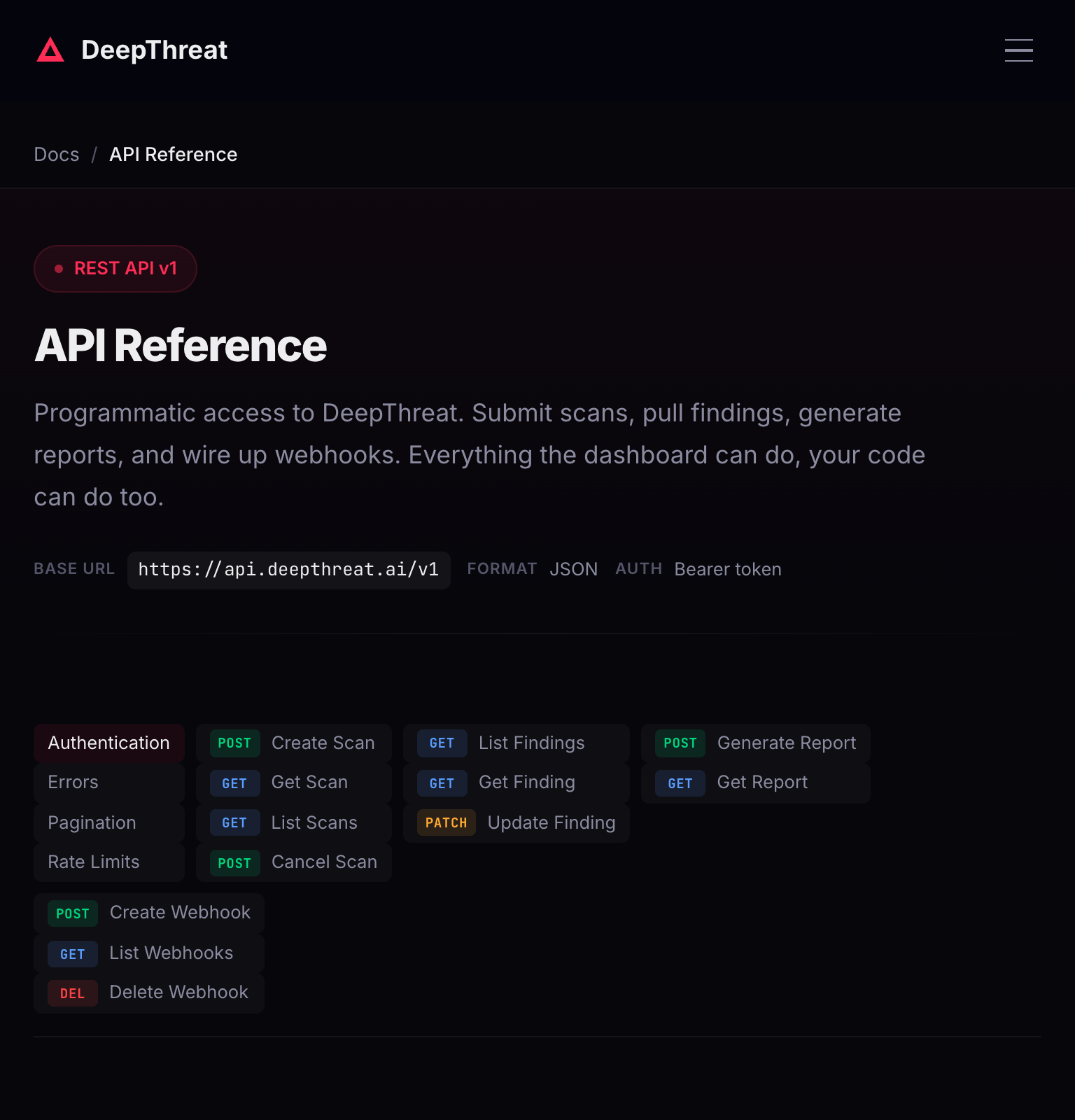Open the Authentication section
This screenshot has height=1120, width=1075.
pyautogui.click(x=109, y=743)
